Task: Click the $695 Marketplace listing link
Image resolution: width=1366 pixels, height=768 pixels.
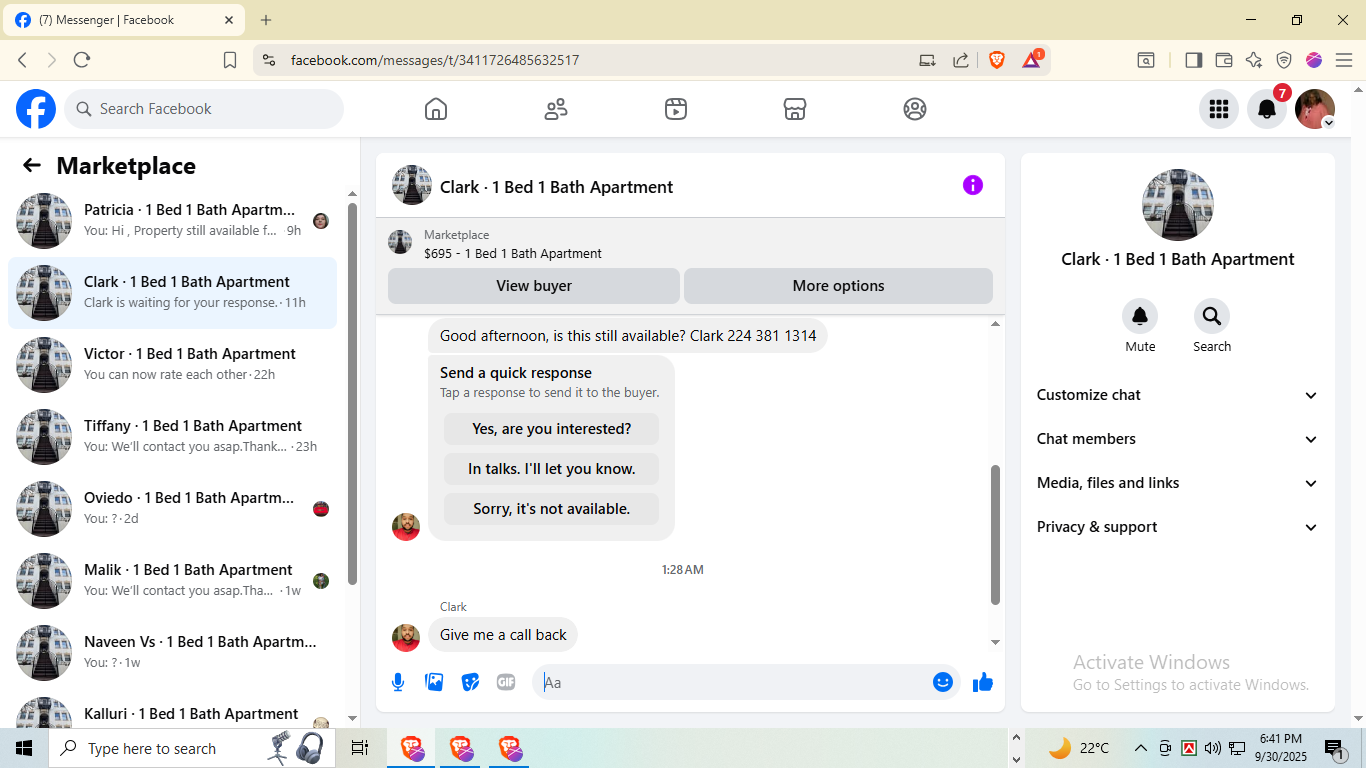Action: coord(512,254)
